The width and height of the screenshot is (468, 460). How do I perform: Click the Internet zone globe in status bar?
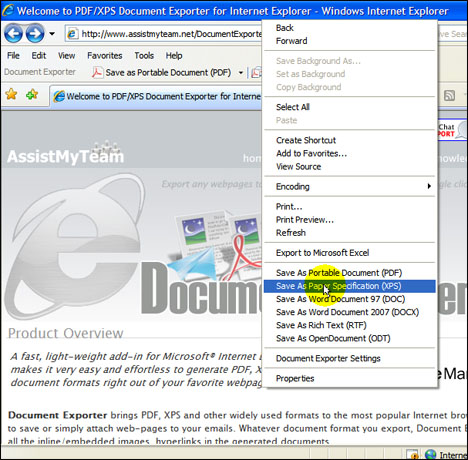click(430, 454)
